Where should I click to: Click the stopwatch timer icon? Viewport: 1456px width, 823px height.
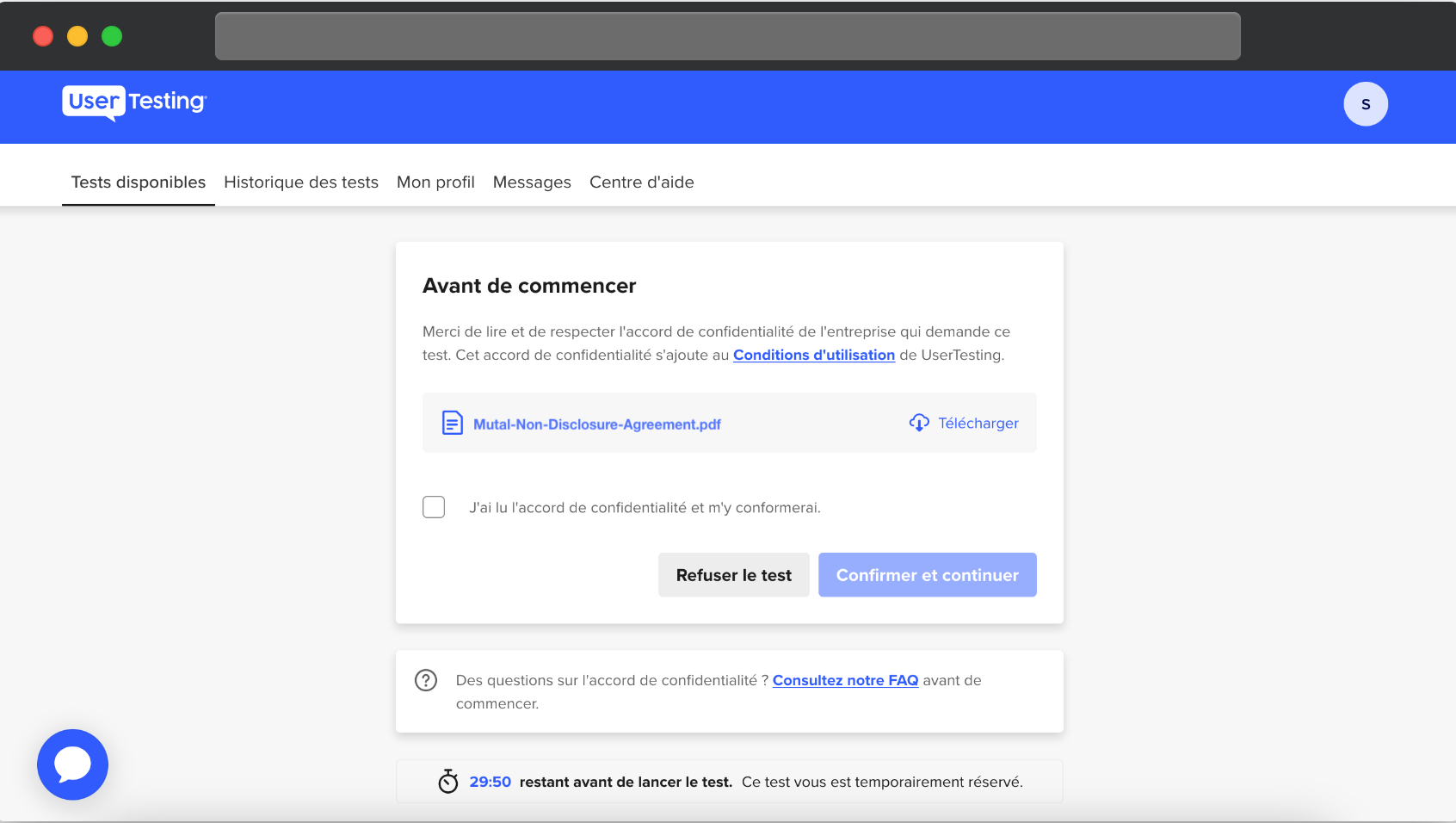coord(448,781)
